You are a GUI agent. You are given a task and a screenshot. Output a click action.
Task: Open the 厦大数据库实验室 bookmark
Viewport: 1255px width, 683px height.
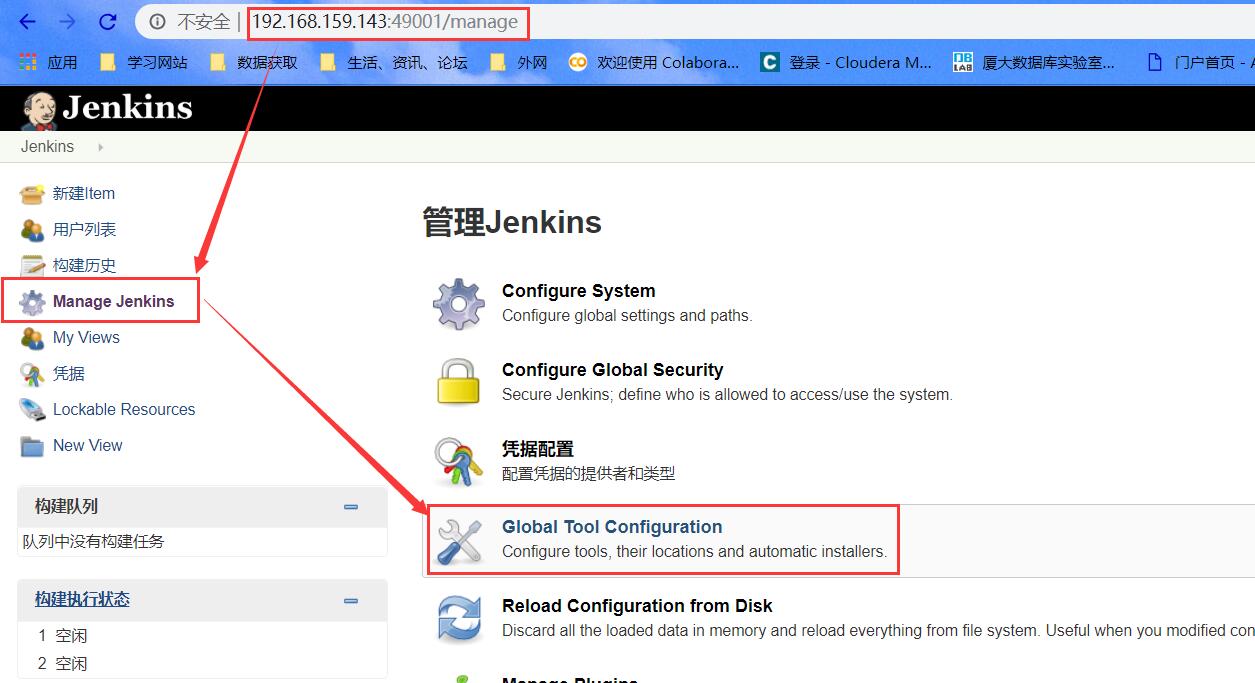click(x=1034, y=62)
